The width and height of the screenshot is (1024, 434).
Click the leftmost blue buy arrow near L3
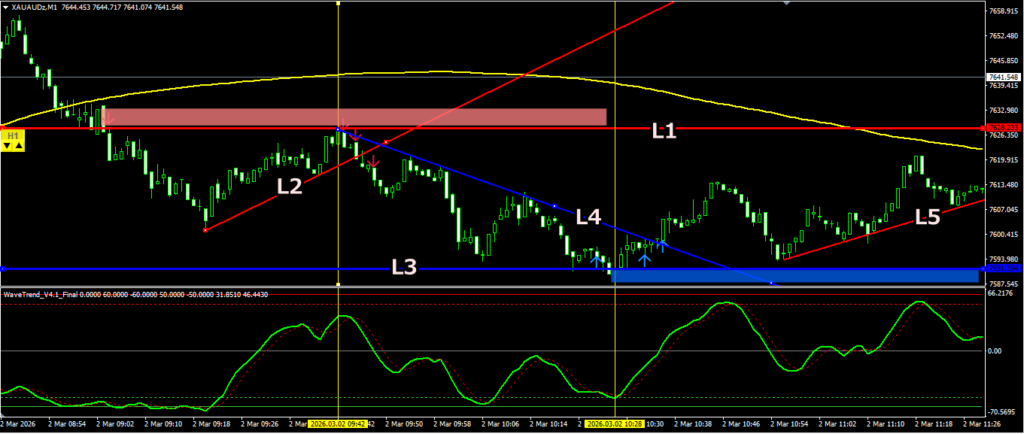tap(597, 260)
